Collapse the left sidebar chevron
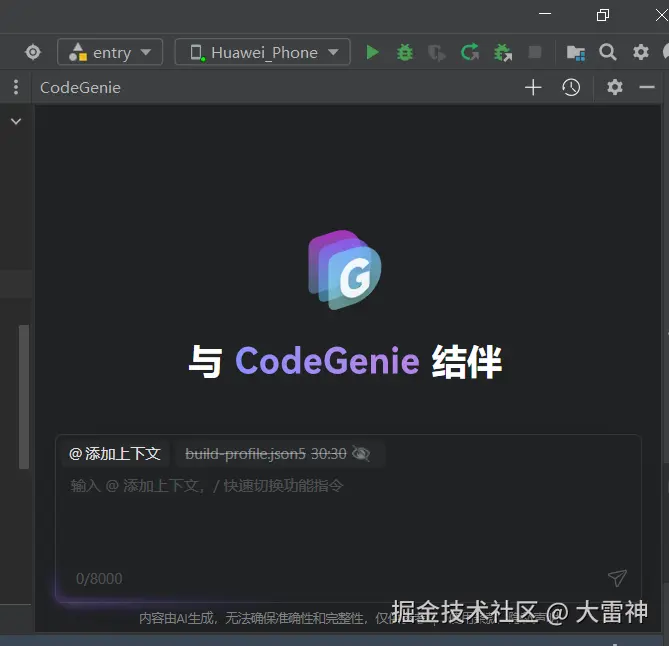669x646 pixels. tap(16, 122)
